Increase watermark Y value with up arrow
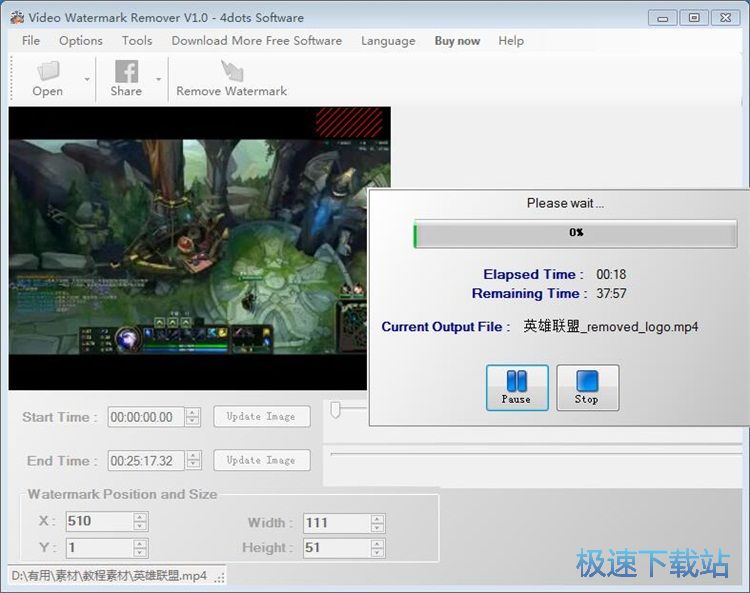 [x=140, y=543]
